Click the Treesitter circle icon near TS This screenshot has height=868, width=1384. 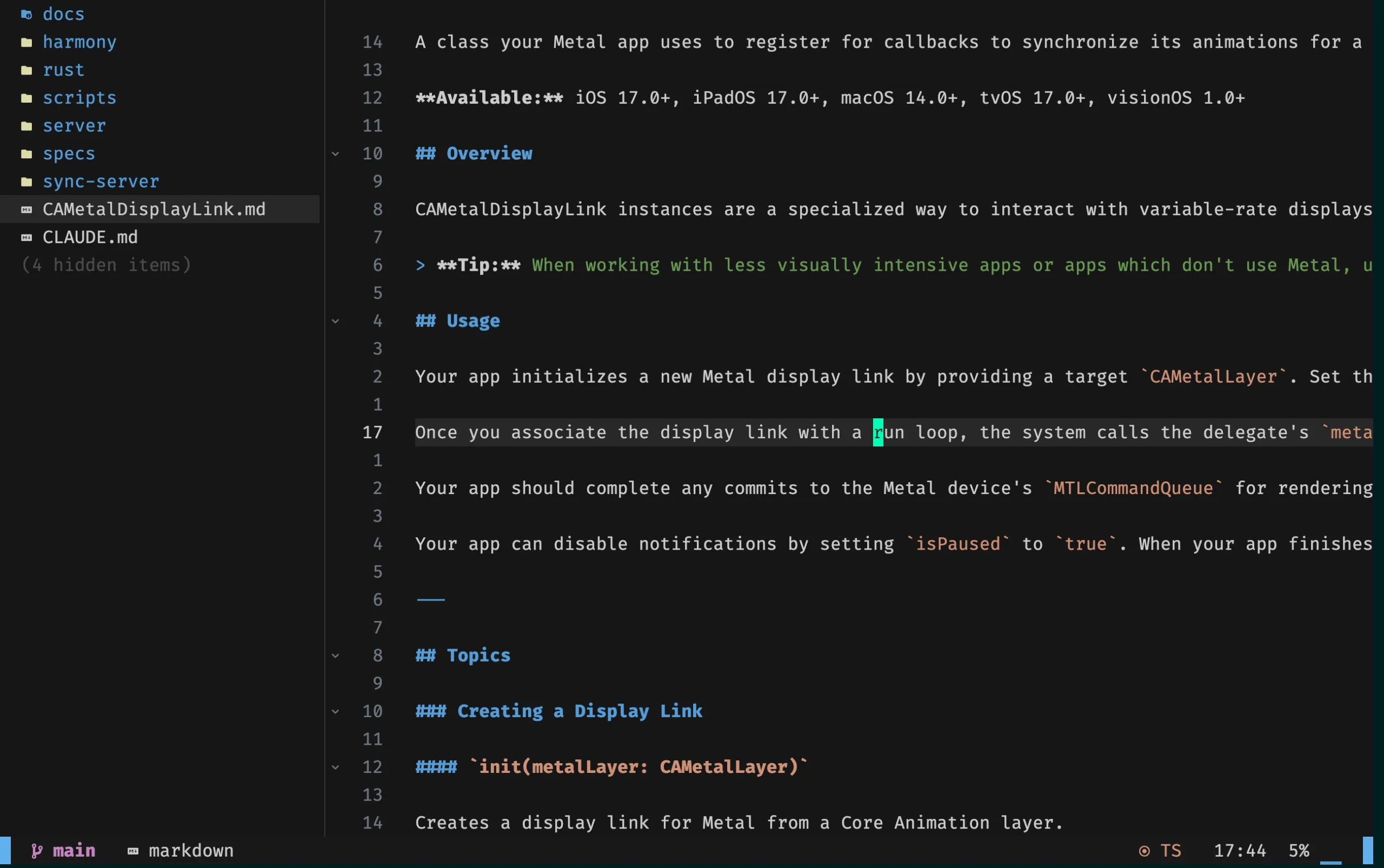tap(1144, 851)
